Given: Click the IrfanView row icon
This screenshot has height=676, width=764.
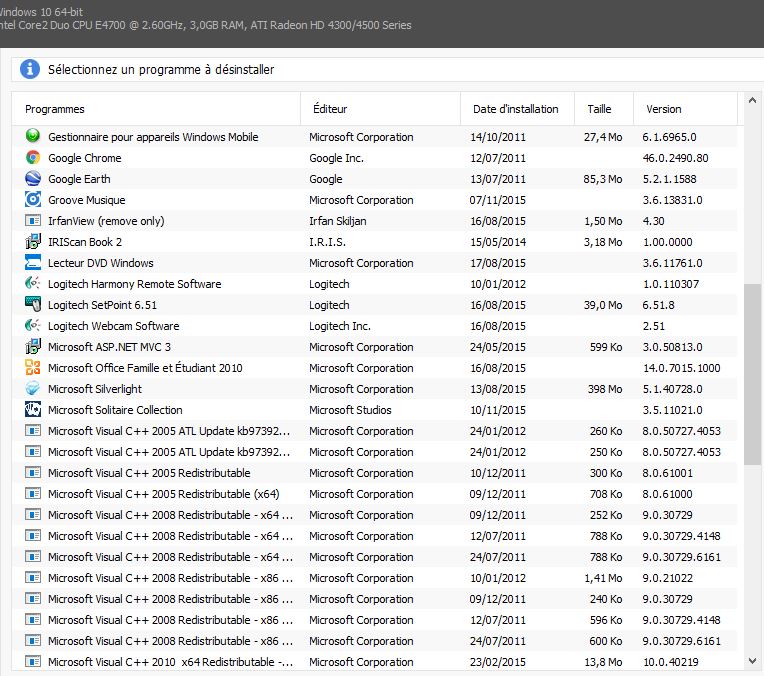Looking at the screenshot, I should click(x=33, y=220).
